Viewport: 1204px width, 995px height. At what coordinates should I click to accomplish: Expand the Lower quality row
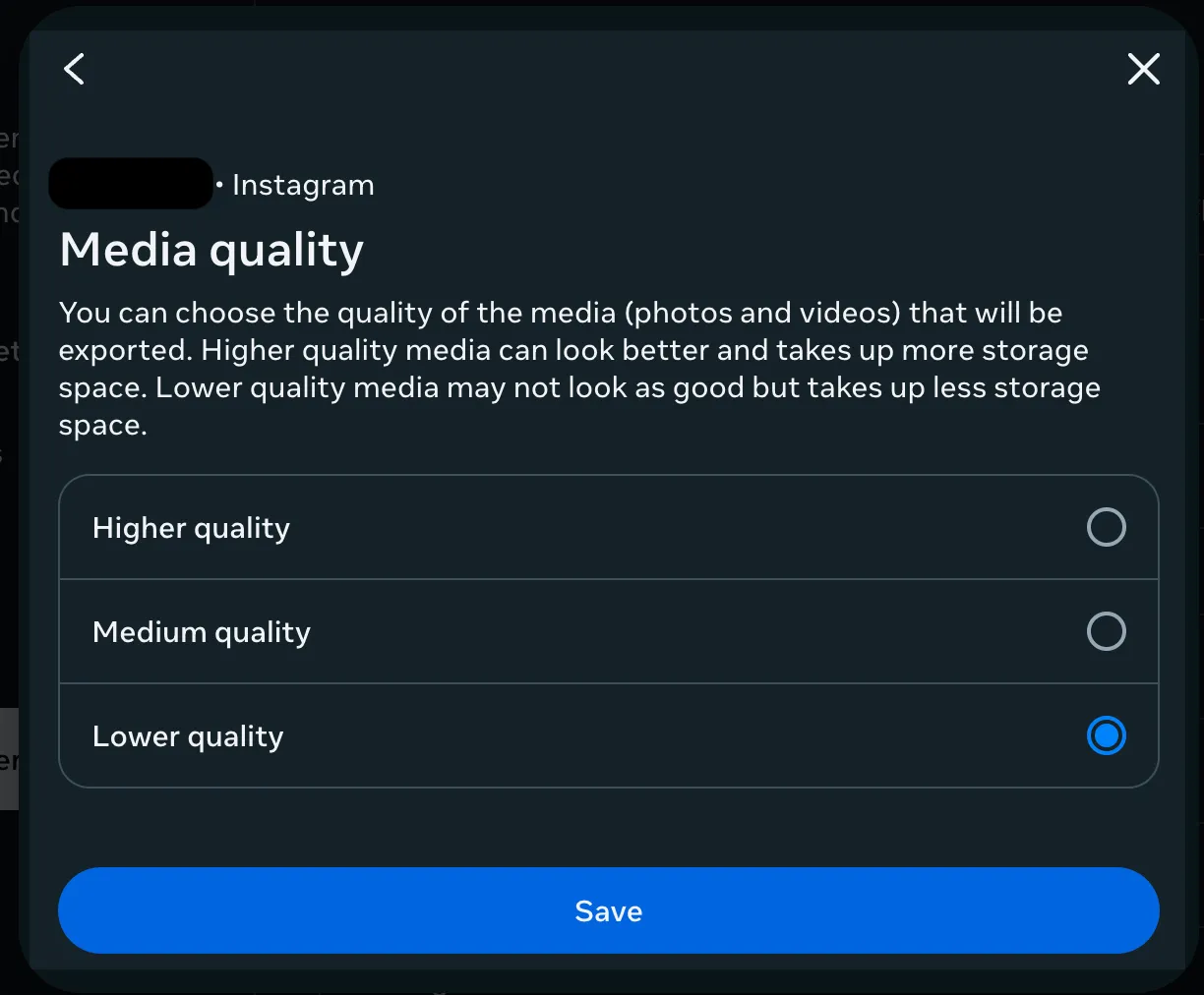click(608, 735)
